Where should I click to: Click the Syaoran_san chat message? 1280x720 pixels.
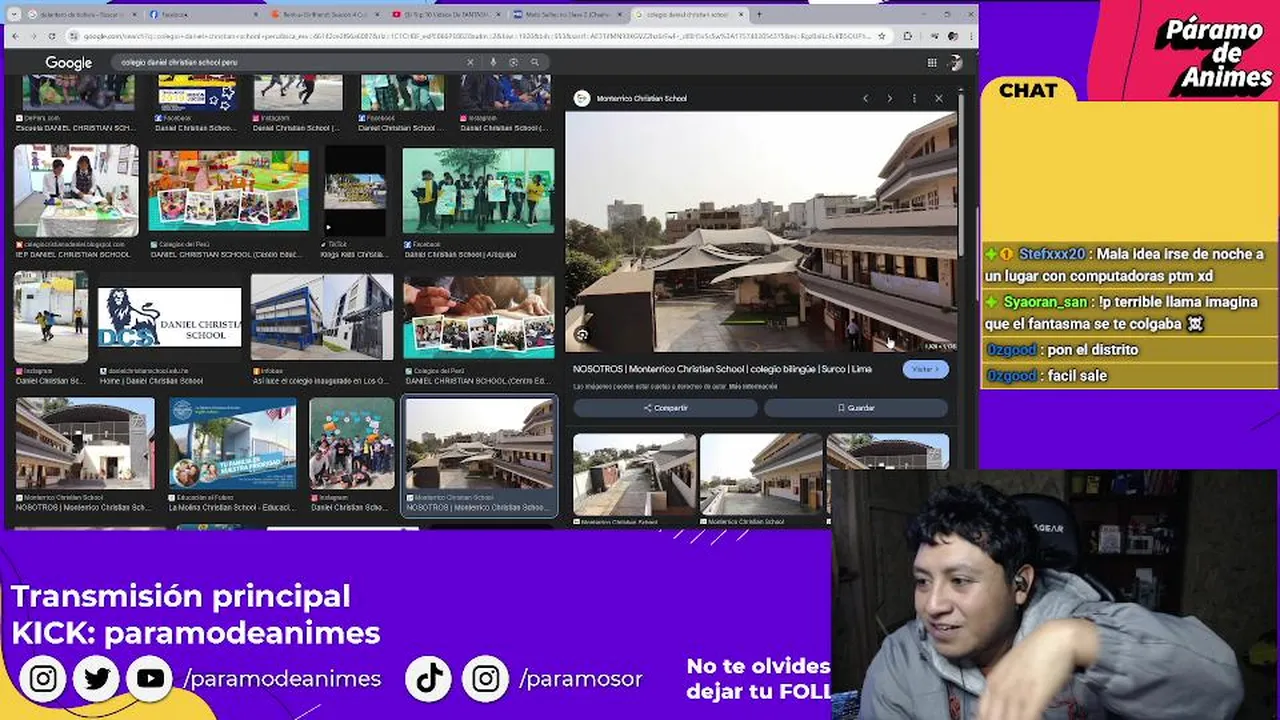point(1129,313)
